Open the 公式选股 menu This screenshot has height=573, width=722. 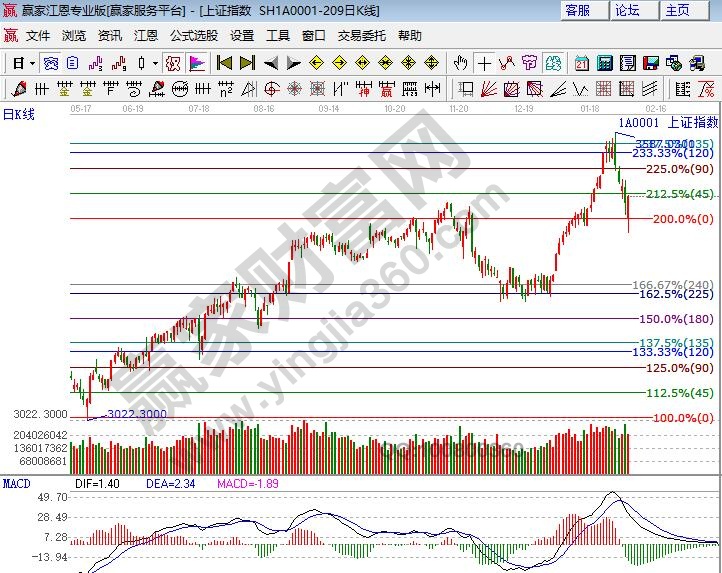193,35
